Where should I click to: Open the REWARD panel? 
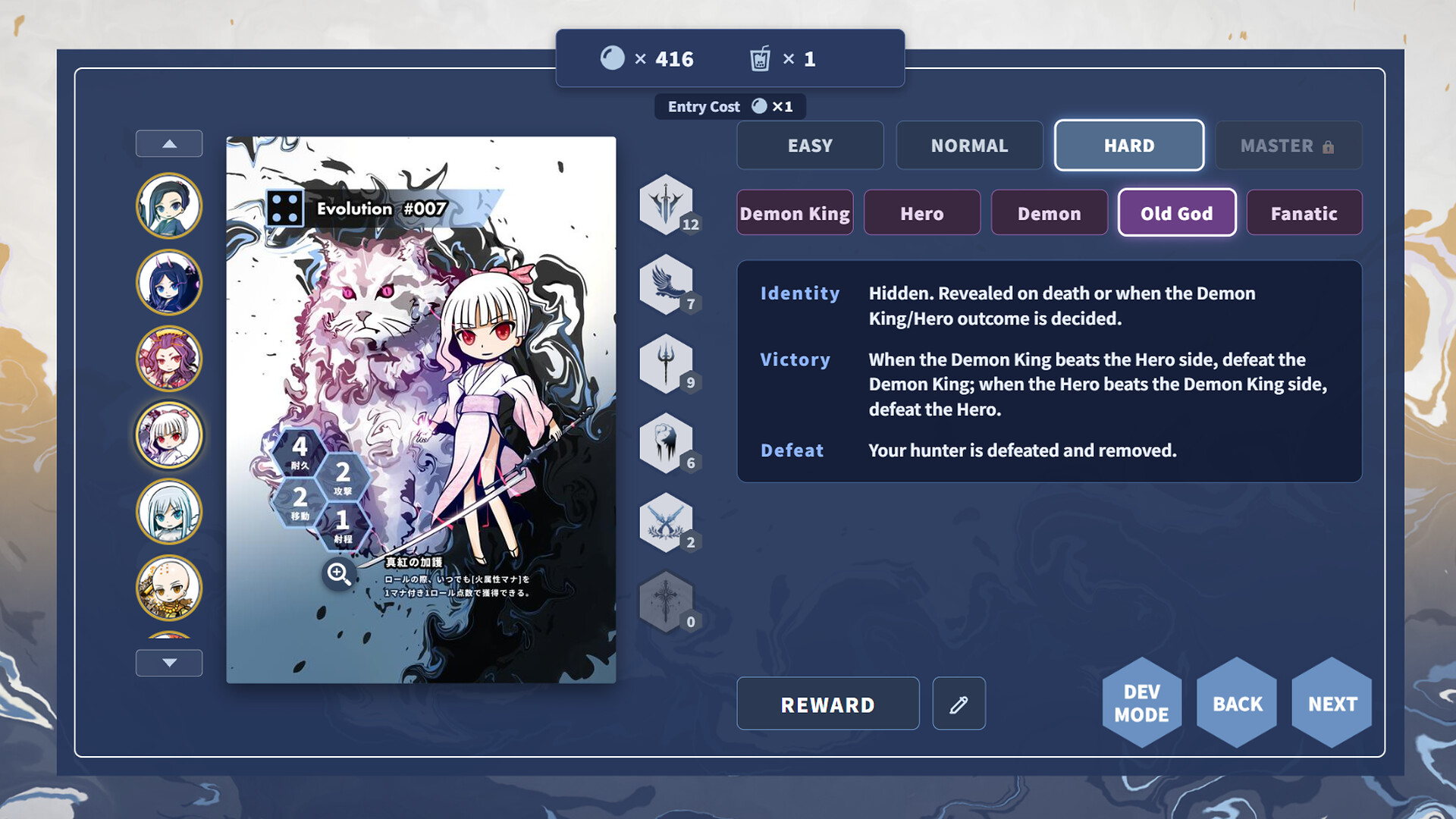[x=828, y=704]
